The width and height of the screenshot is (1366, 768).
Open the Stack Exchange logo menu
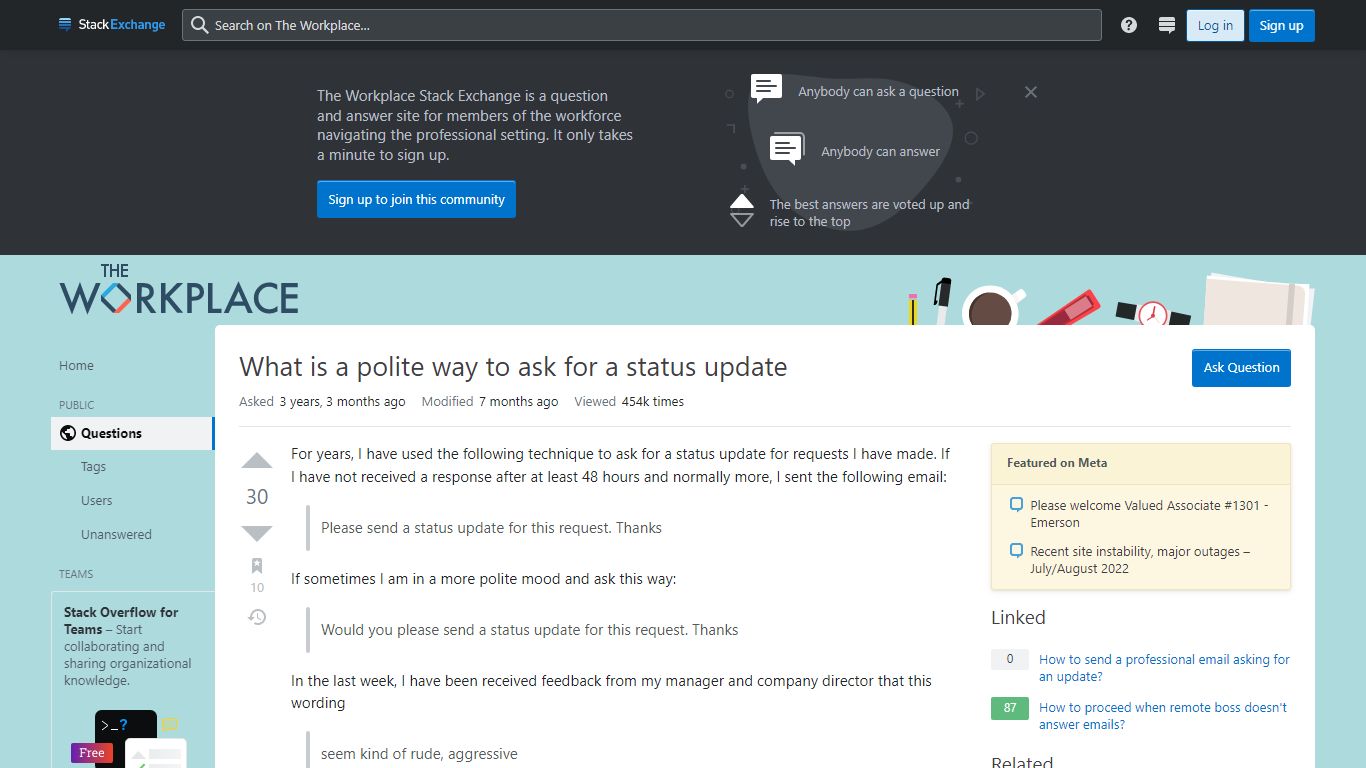(x=112, y=25)
